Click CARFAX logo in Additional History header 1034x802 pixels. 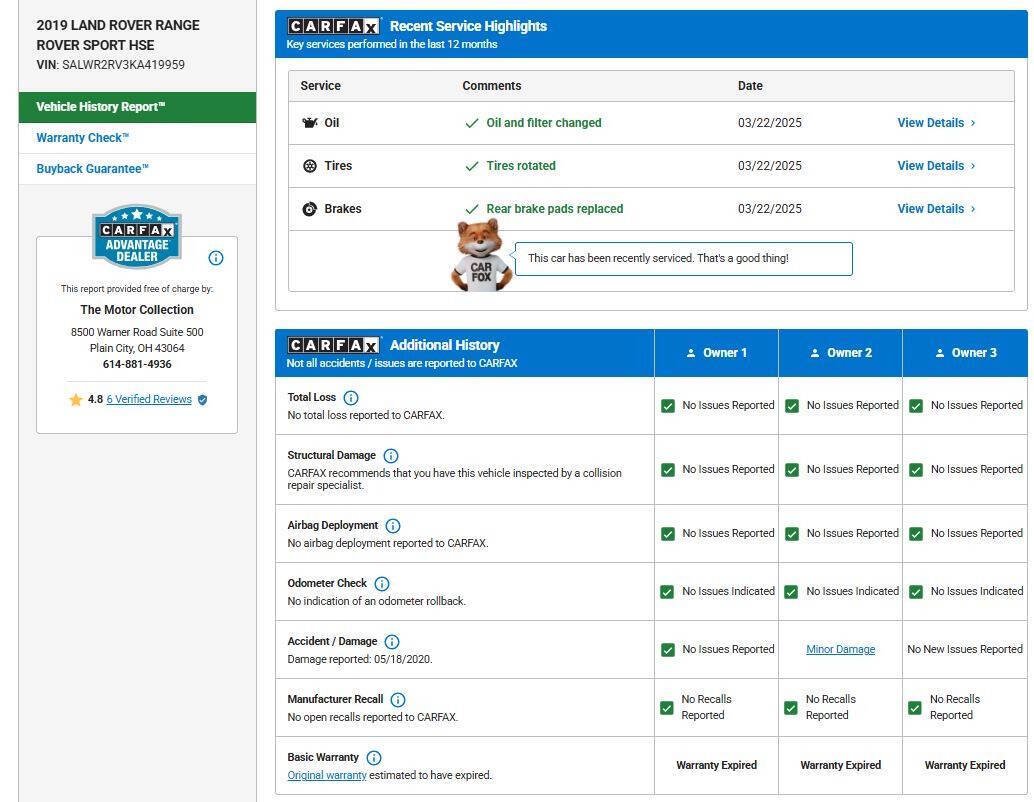point(334,345)
